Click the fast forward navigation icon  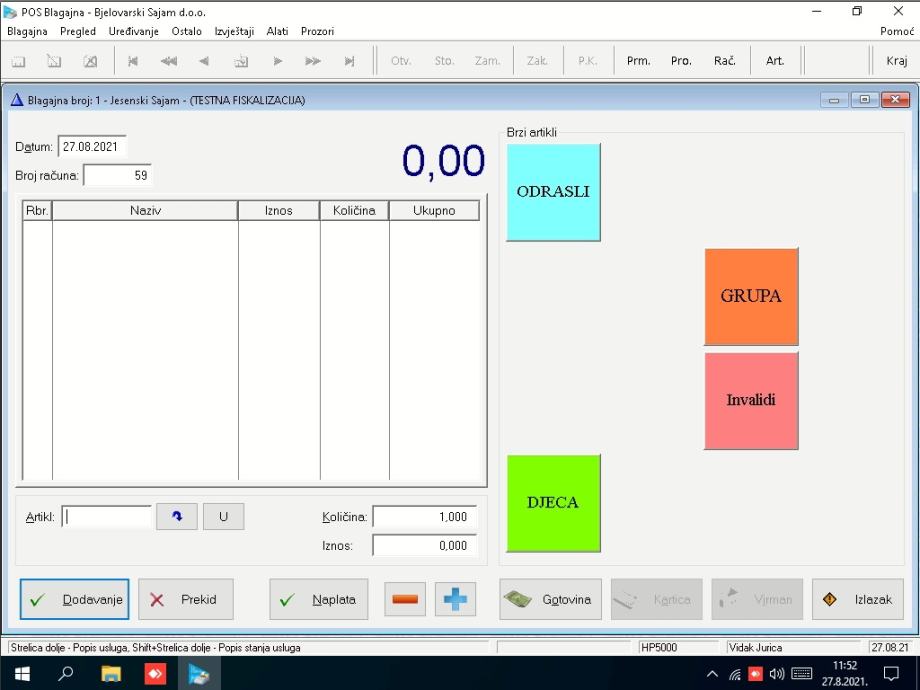[x=313, y=61]
